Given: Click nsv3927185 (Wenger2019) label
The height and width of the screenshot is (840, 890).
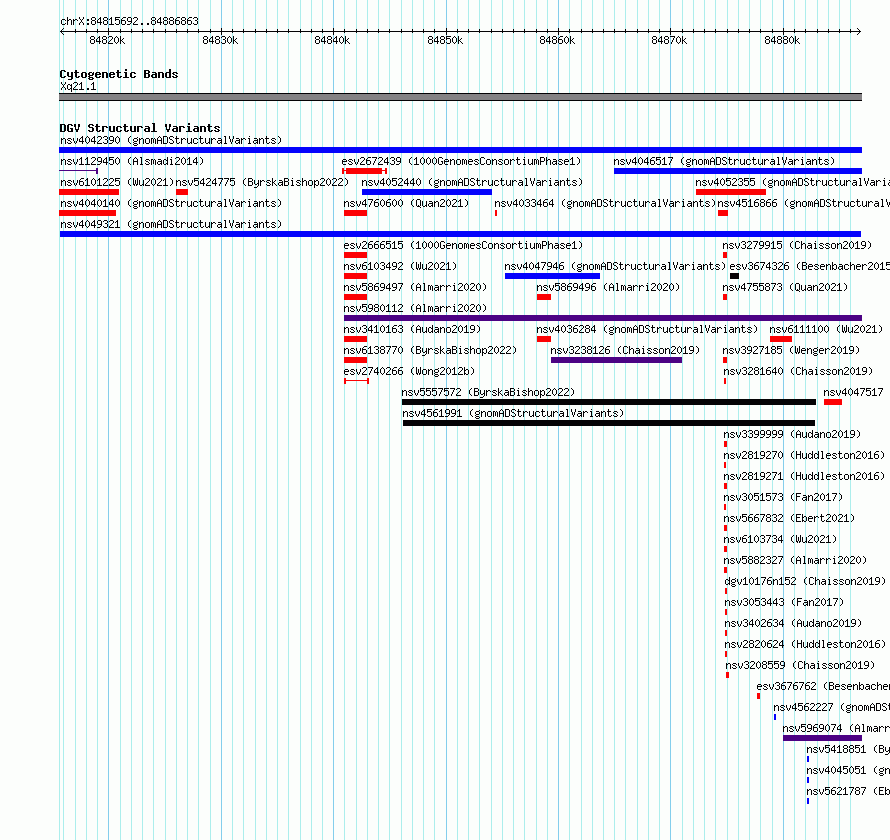Looking at the screenshot, I should click(791, 350).
